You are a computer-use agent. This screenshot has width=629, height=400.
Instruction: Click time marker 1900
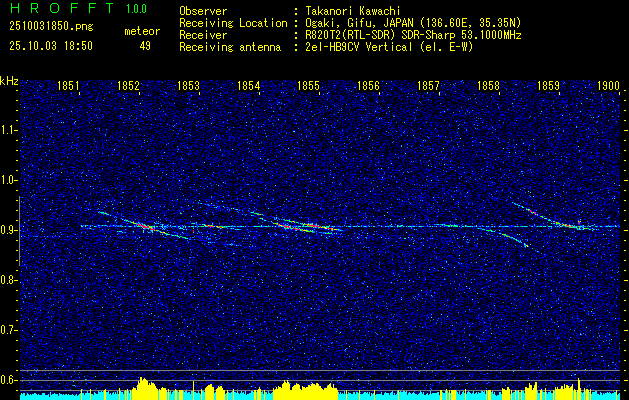click(x=609, y=86)
